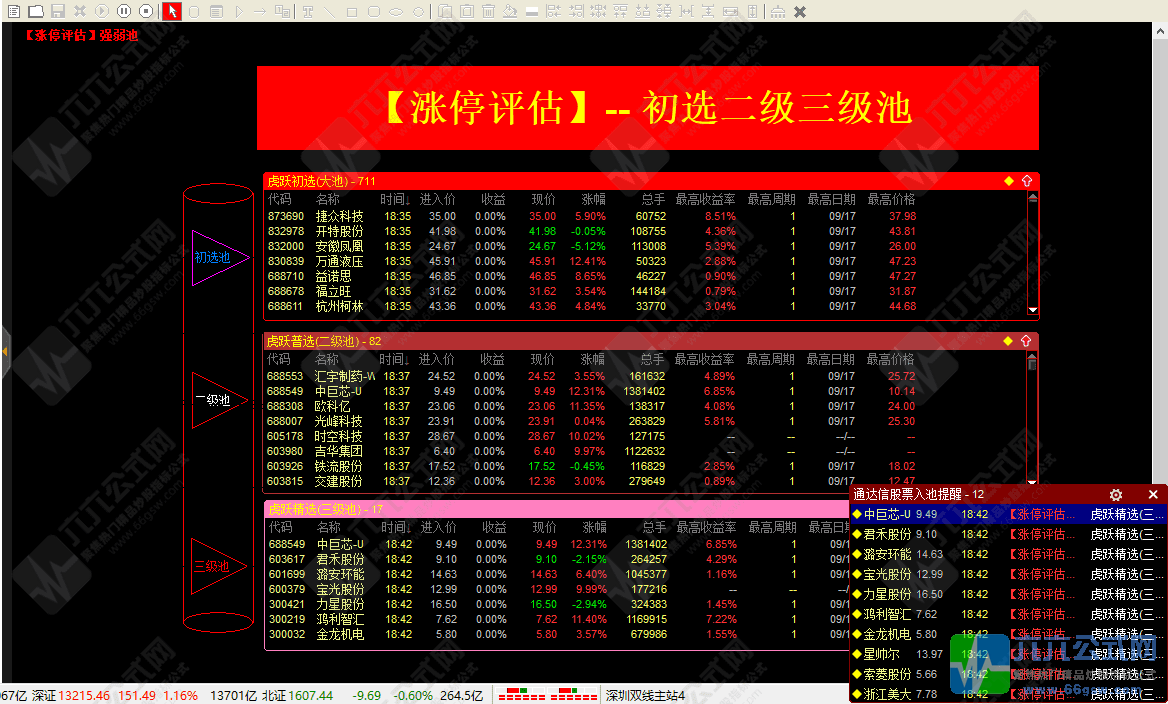Click the stop control in the toolbar
This screenshot has height=704, width=1168.
coord(146,11)
